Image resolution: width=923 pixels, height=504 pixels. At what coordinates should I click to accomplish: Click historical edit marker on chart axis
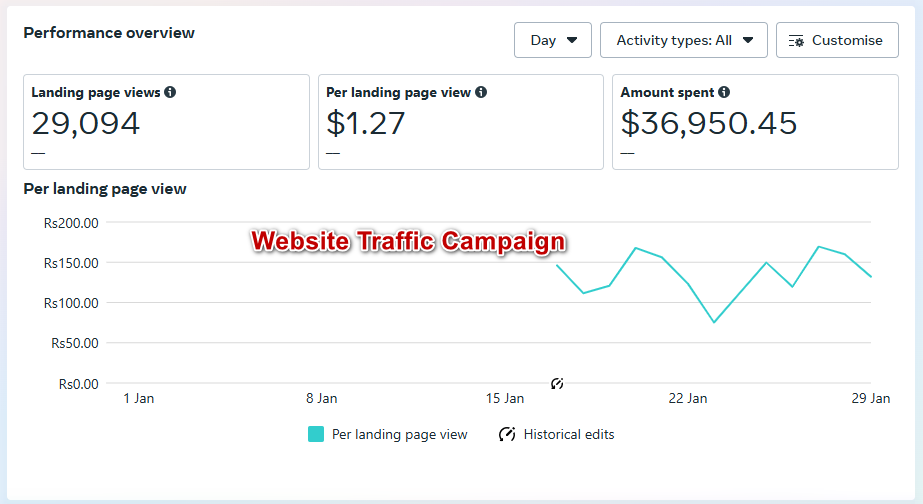point(558,384)
